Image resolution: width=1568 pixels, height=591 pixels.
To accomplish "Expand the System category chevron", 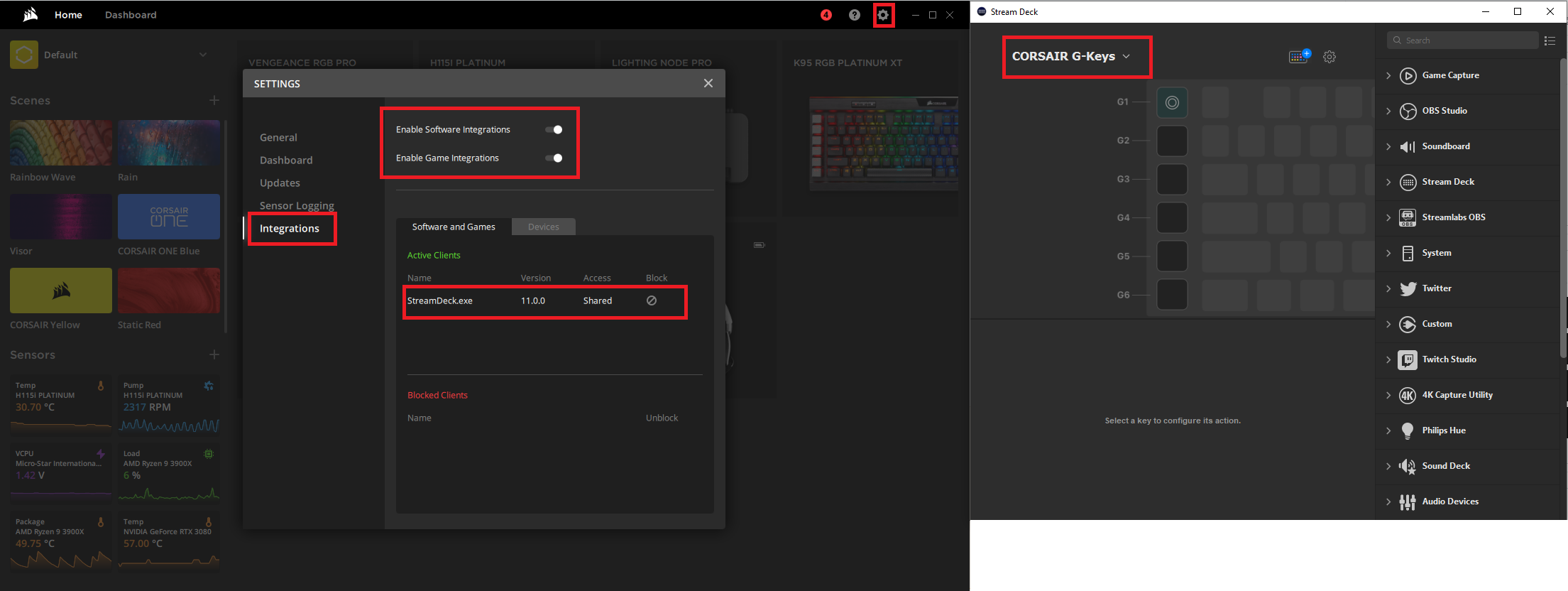I will pos(1388,253).
